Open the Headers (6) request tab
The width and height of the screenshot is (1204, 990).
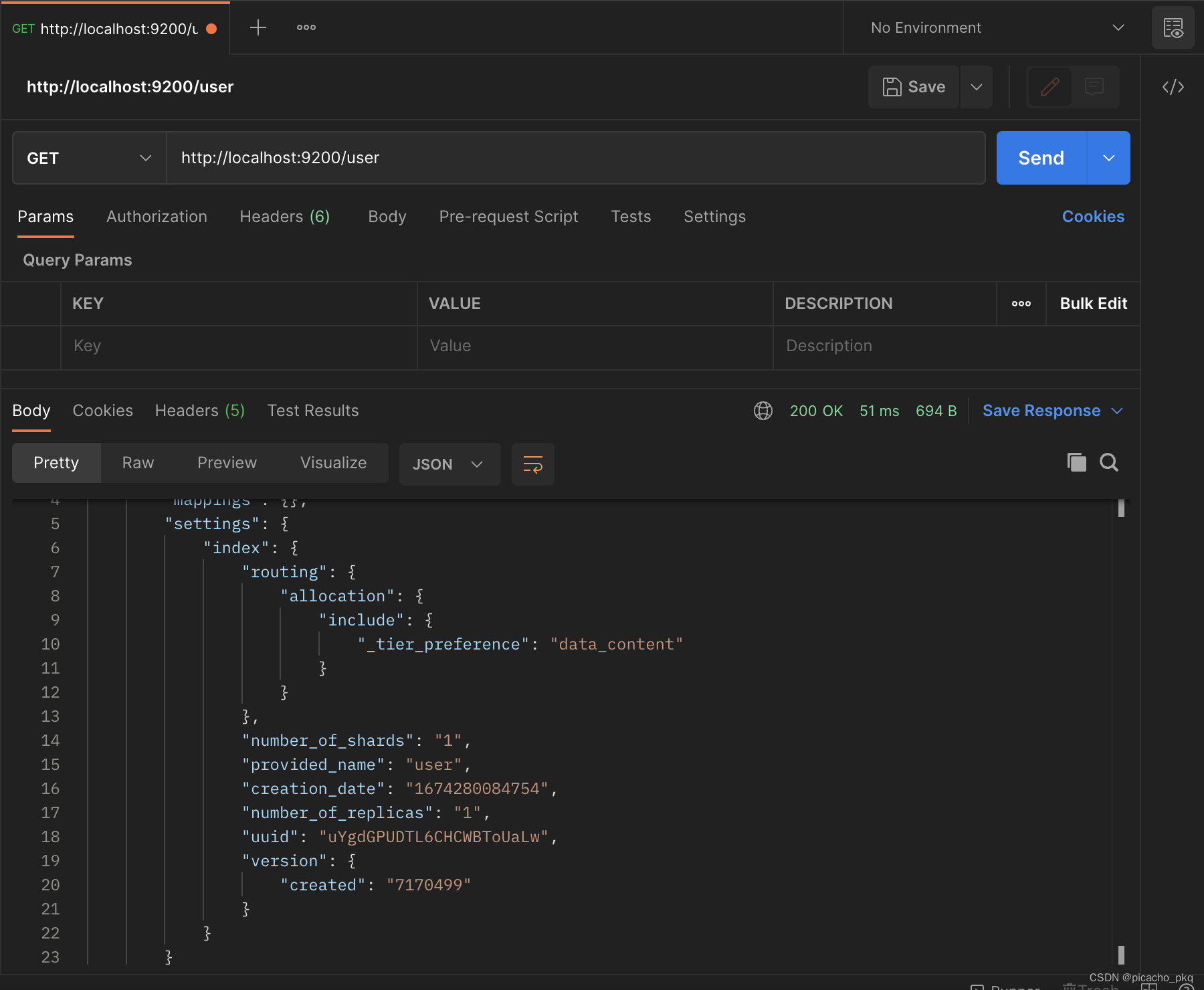285,217
